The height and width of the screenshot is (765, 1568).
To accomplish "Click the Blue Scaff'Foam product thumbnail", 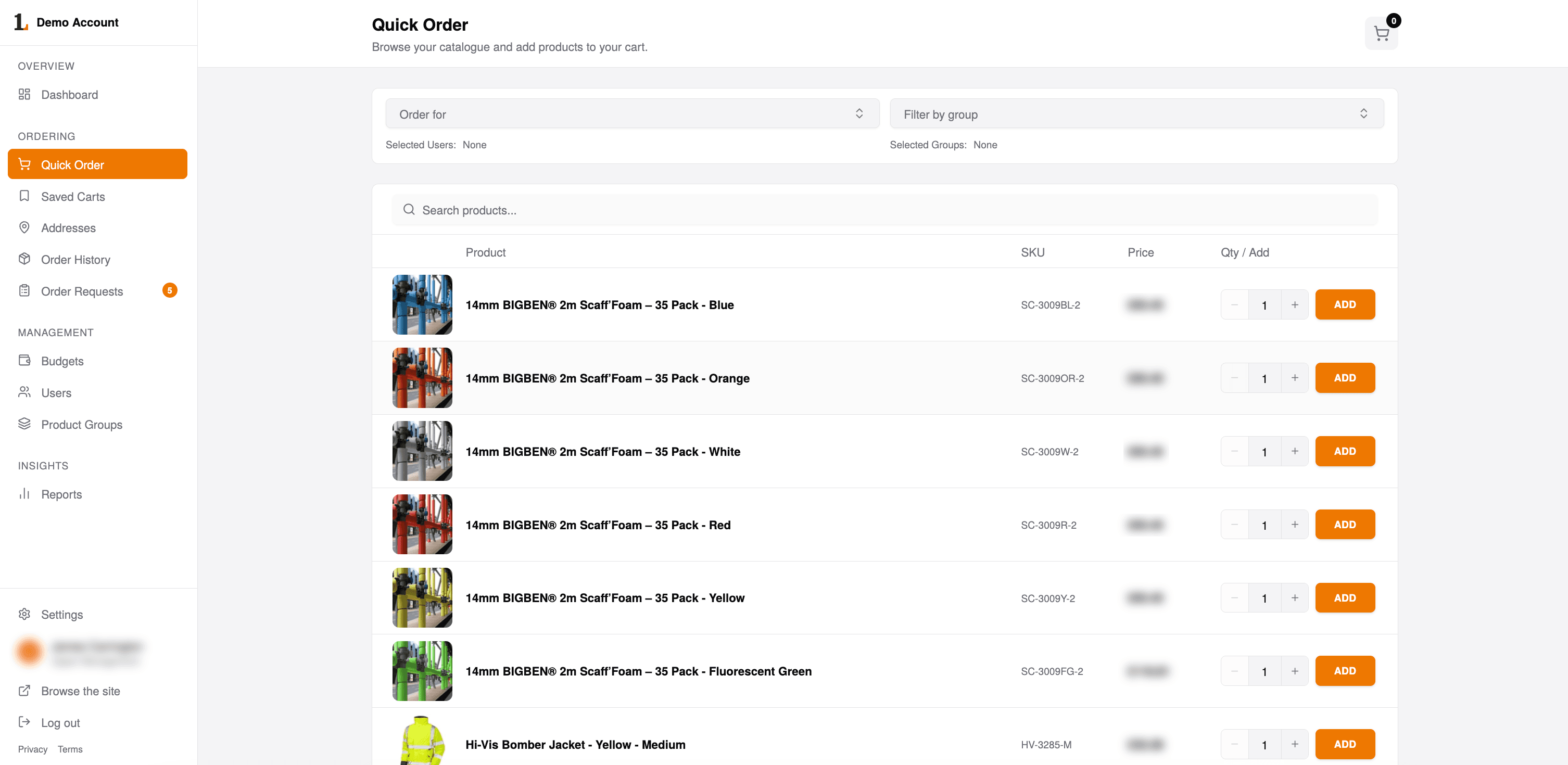I will [x=422, y=304].
